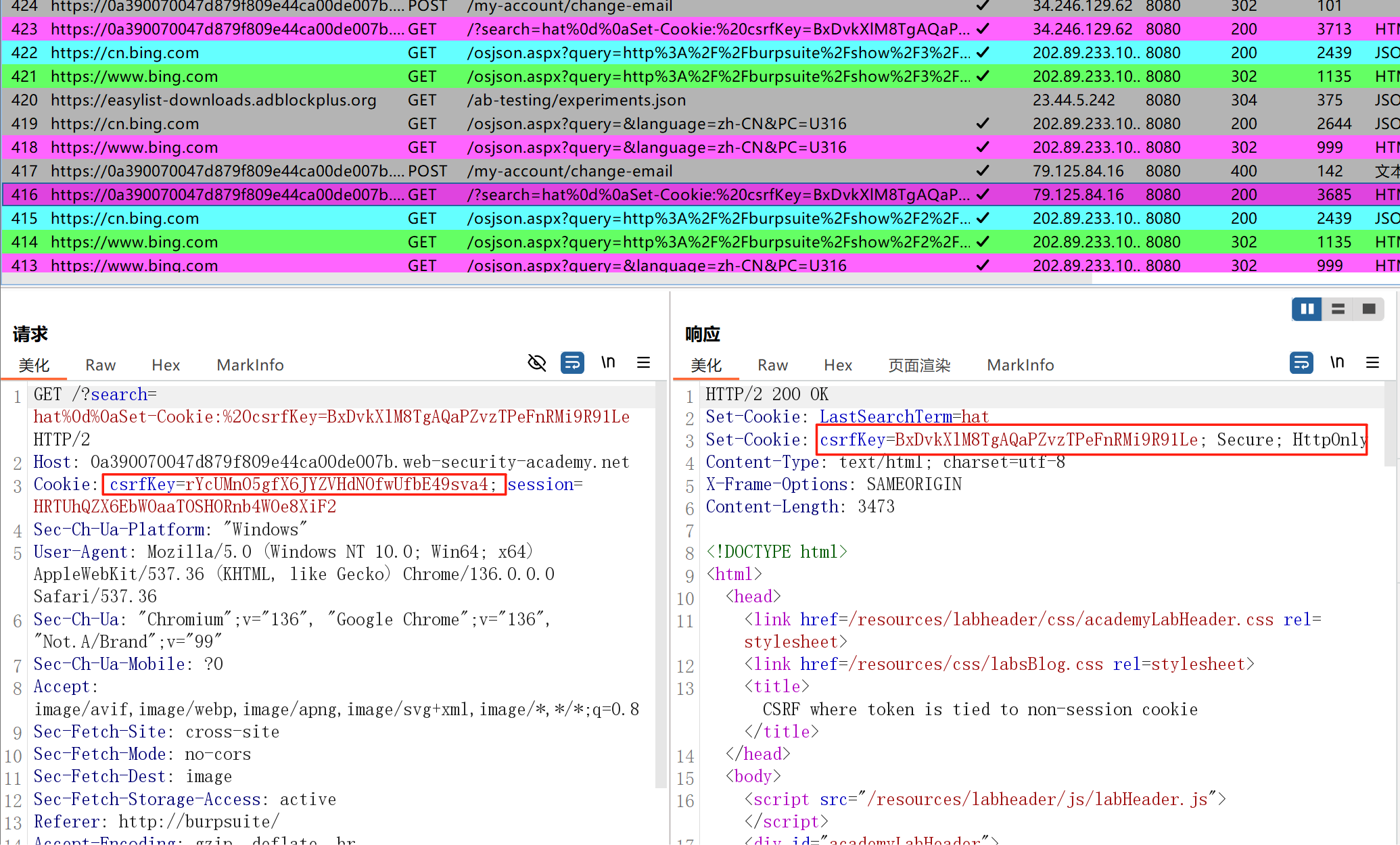The height and width of the screenshot is (845, 1400).
Task: Click the request pane vertical scrollbar
Action: click(x=661, y=581)
